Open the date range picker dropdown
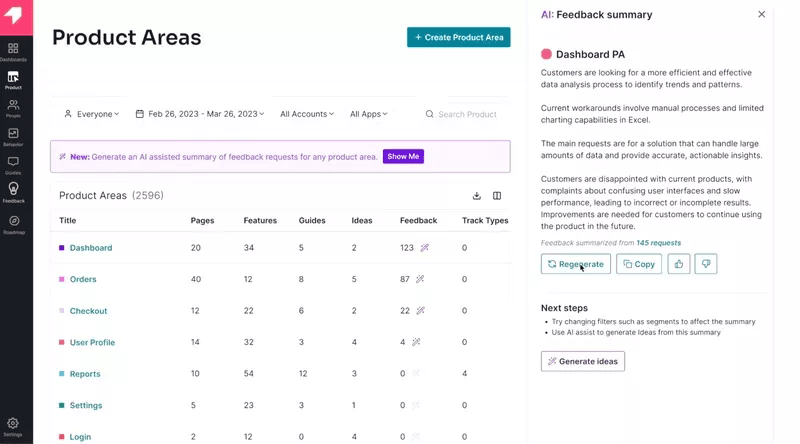The height and width of the screenshot is (444, 800). coord(200,114)
